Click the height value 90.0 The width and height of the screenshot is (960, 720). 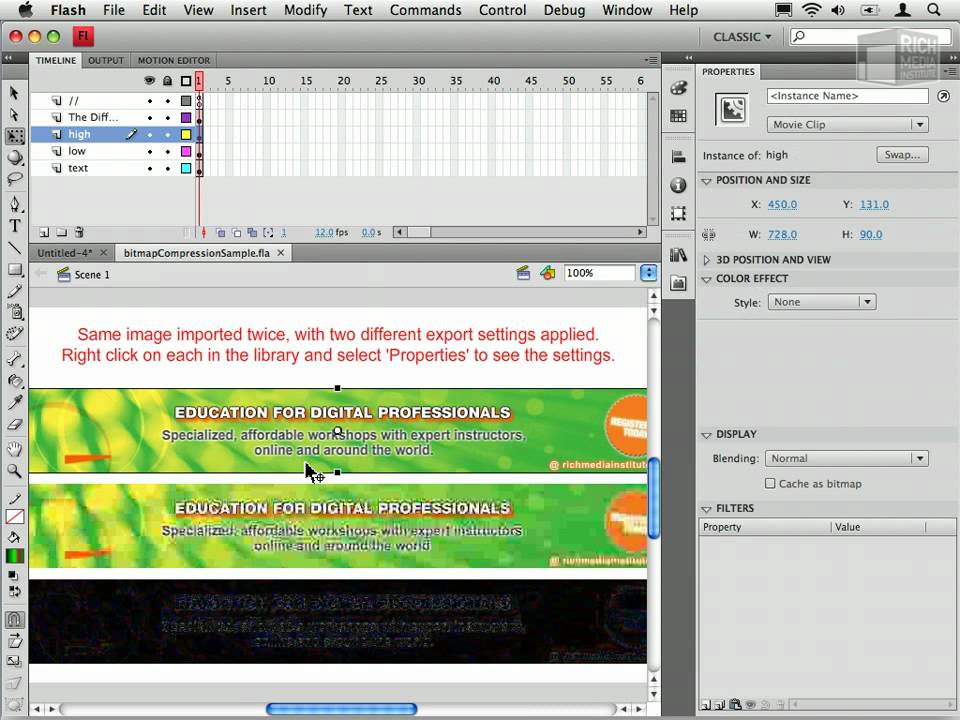[871, 234]
